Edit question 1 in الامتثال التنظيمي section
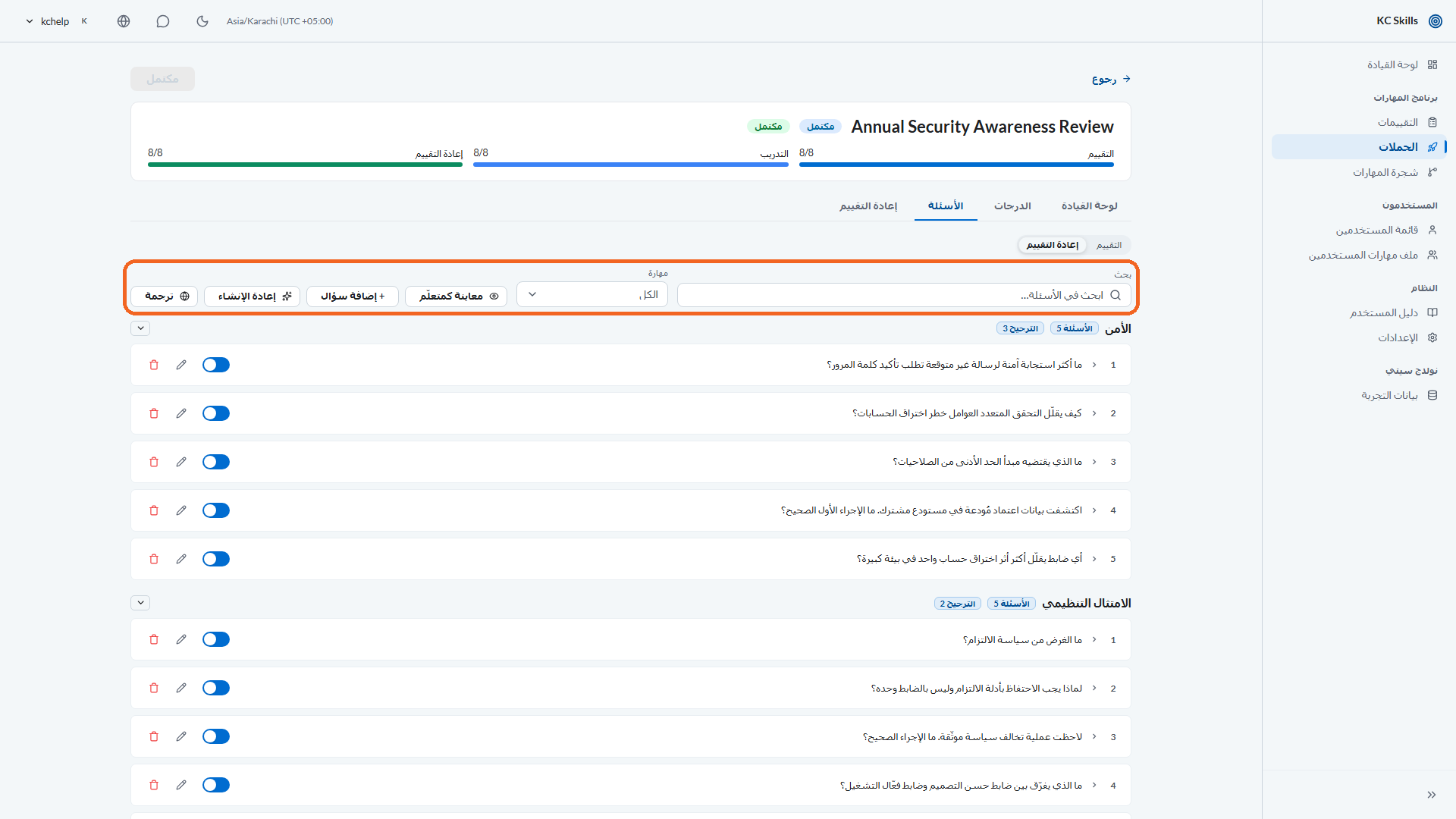 click(x=181, y=639)
